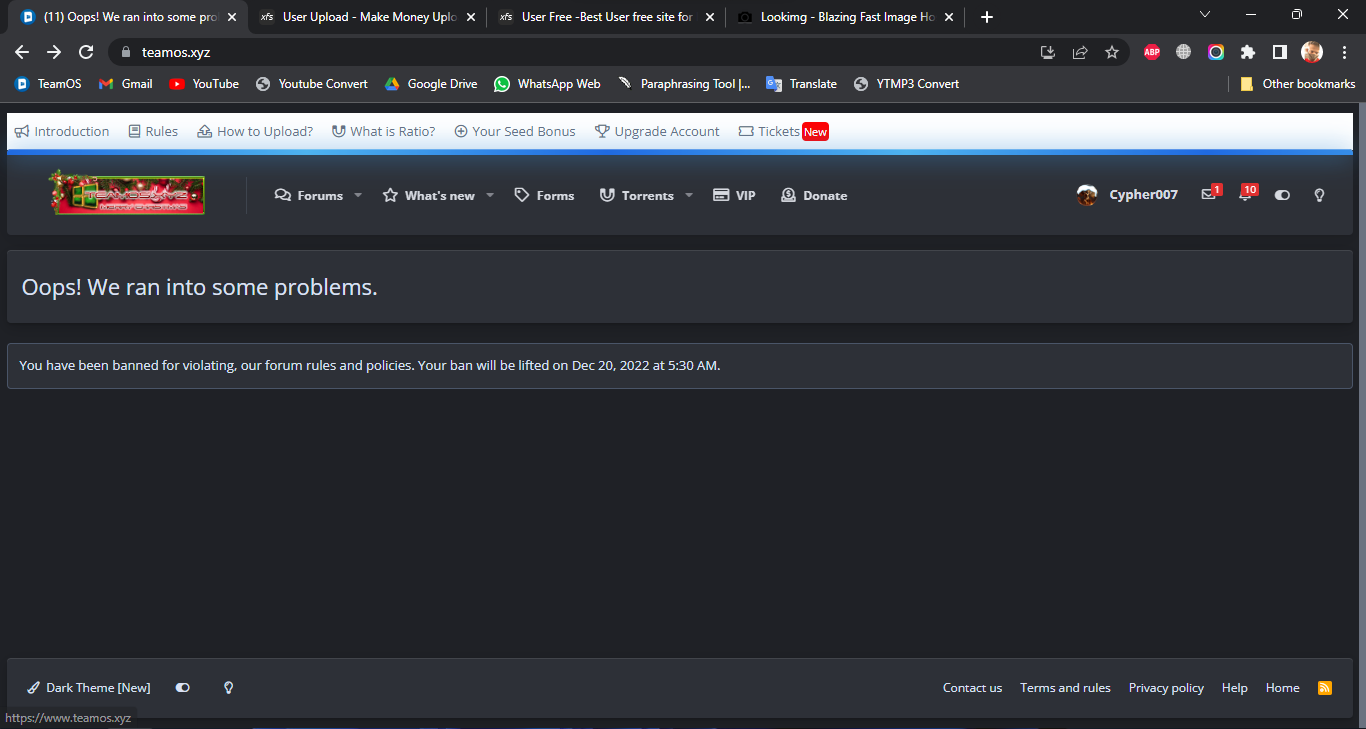Open the How to Upload? link

click(255, 132)
